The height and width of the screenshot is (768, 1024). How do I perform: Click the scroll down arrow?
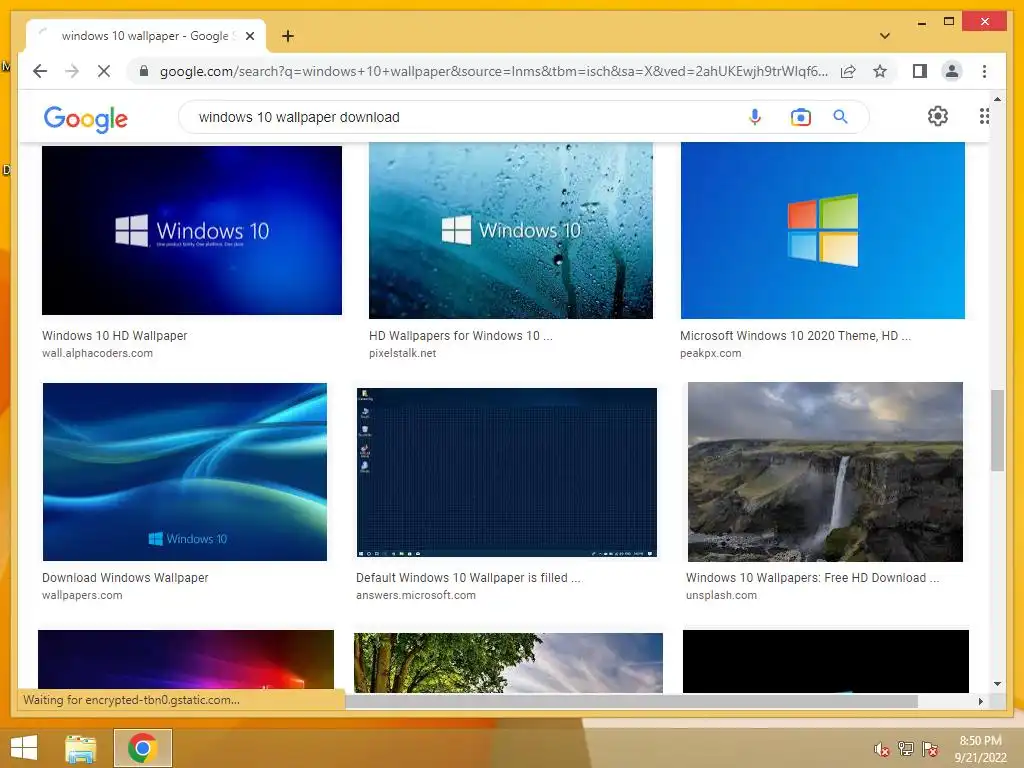[997, 684]
